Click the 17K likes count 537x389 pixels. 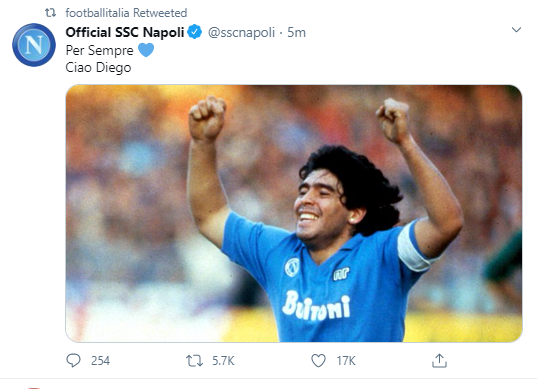[x=346, y=361]
